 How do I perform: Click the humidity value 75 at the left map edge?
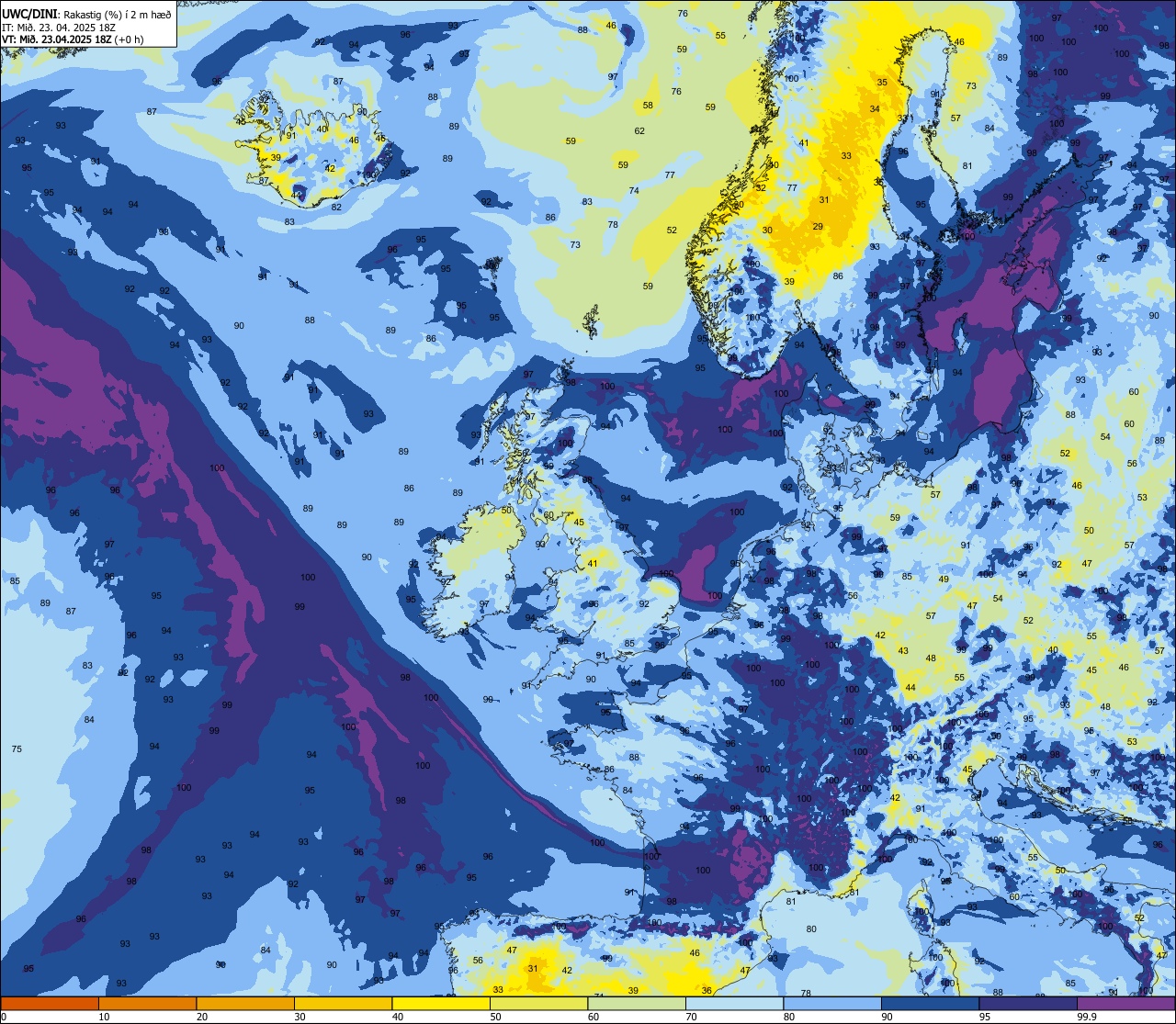pos(17,749)
